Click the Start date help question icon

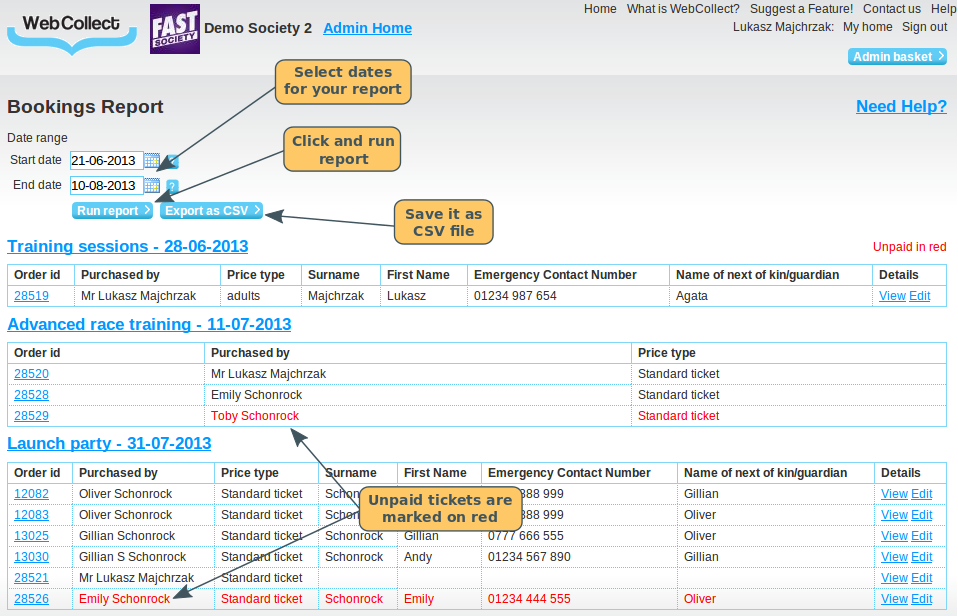coord(173,161)
